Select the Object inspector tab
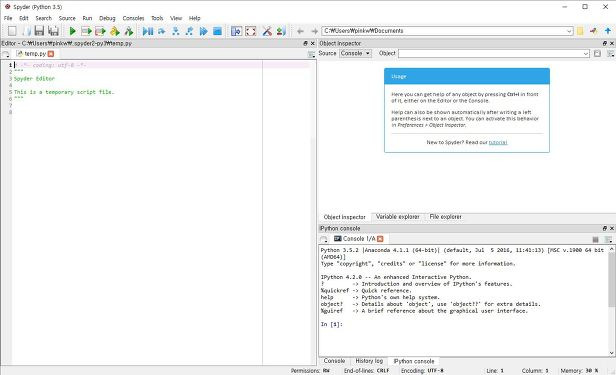 [345, 217]
